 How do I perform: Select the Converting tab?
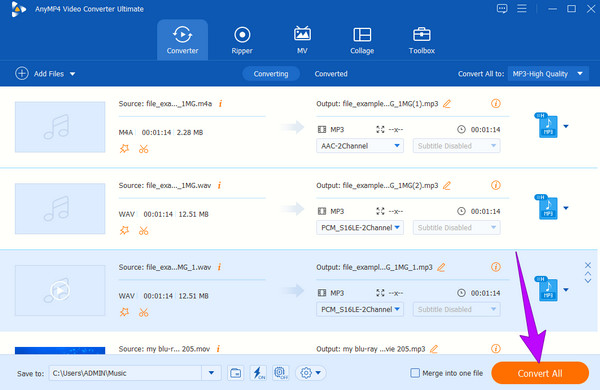point(271,74)
